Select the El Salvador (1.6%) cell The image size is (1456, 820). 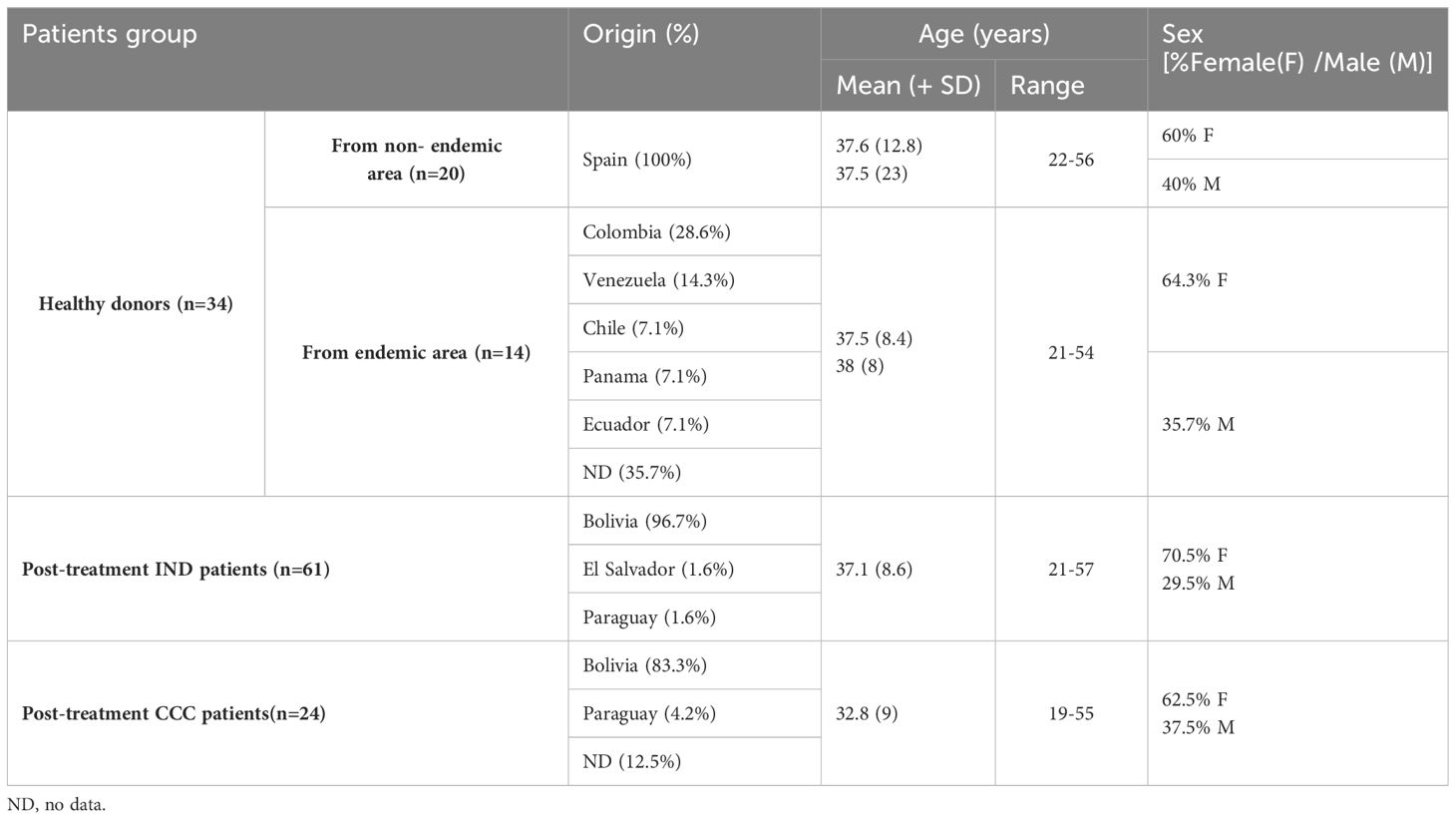point(695,569)
